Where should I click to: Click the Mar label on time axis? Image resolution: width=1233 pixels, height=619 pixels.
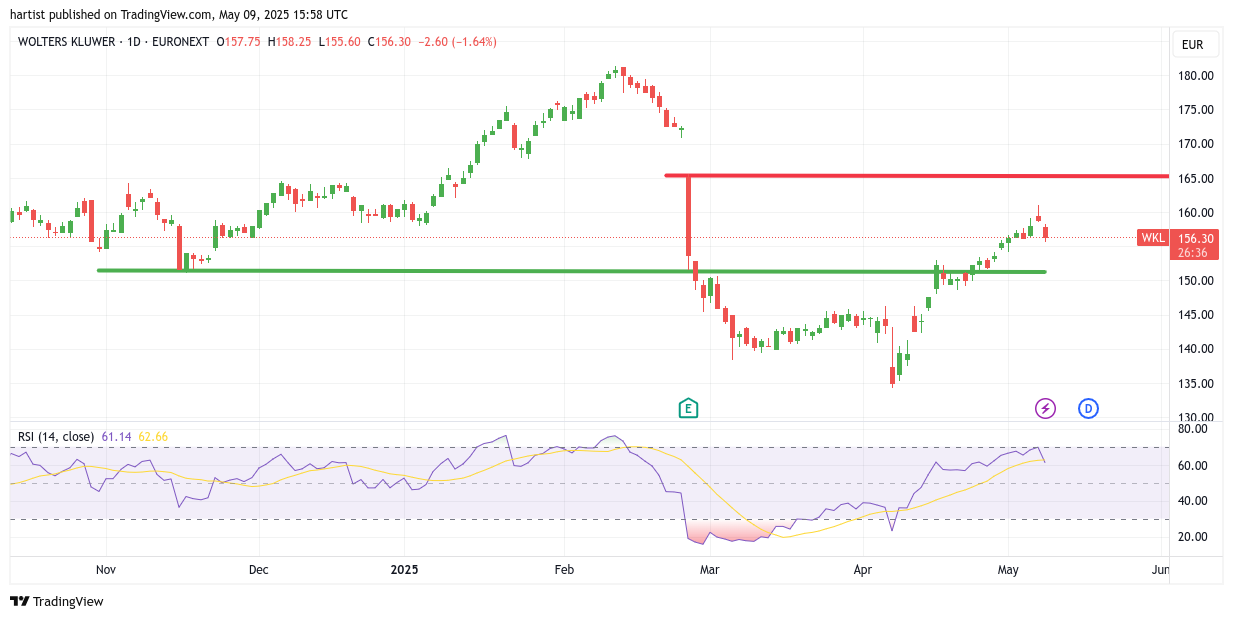pos(710,570)
